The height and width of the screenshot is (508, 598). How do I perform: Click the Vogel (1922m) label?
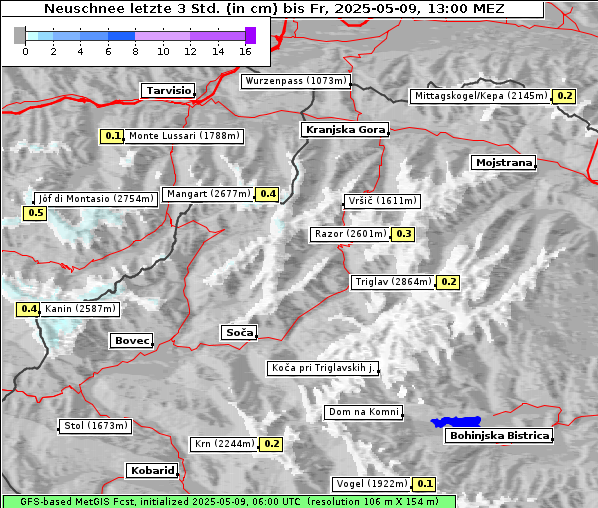(372, 484)
